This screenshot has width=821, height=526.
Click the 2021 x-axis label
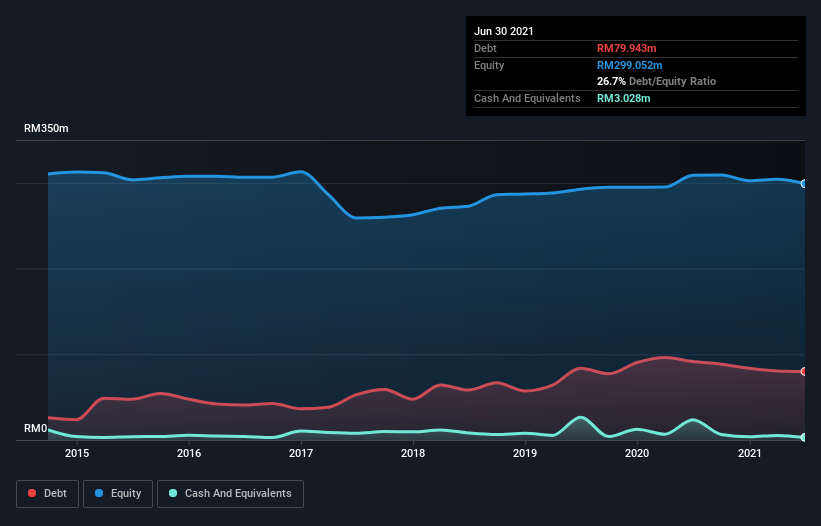coord(749,453)
